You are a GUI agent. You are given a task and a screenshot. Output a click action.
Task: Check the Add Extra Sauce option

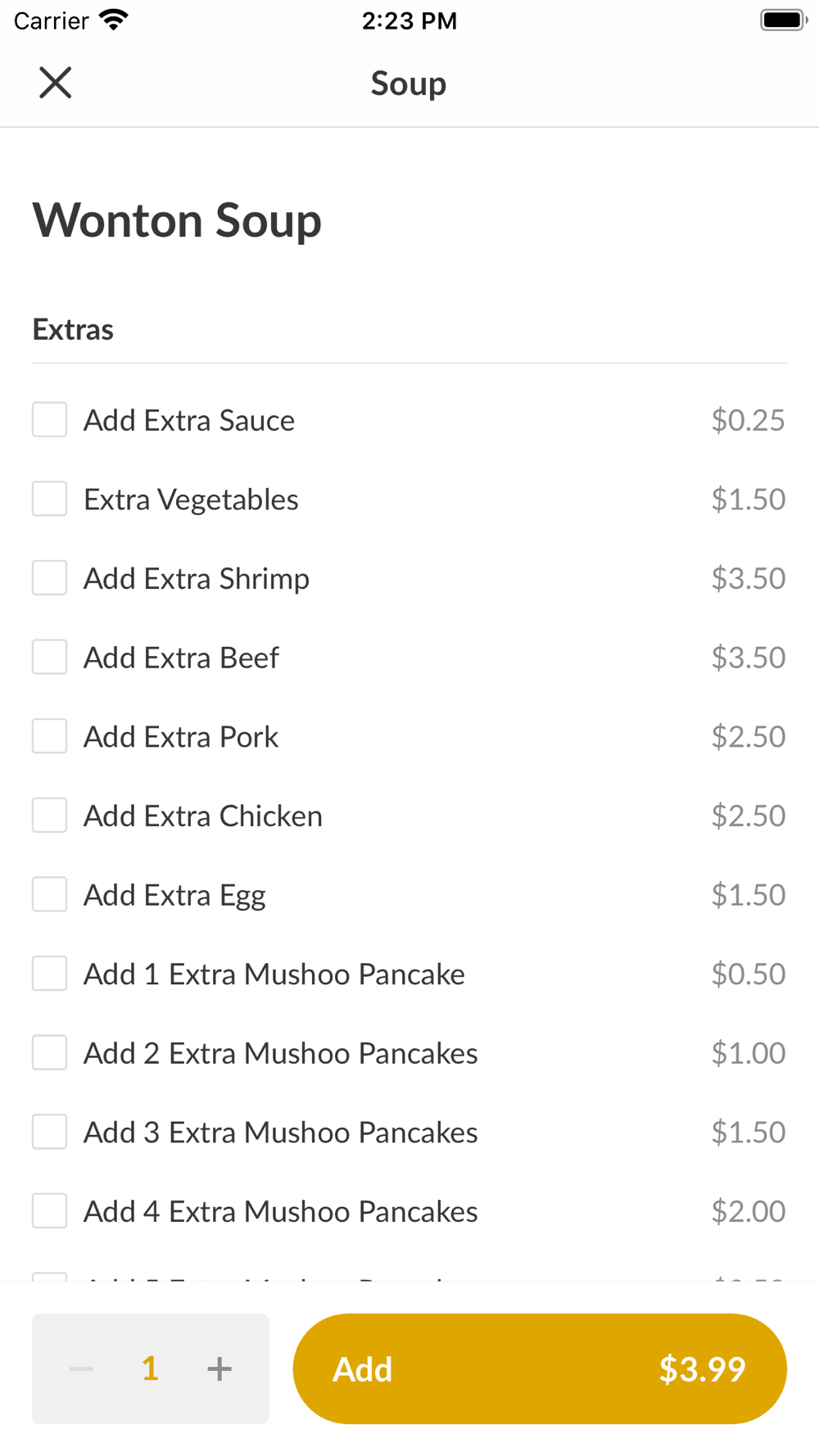point(50,420)
